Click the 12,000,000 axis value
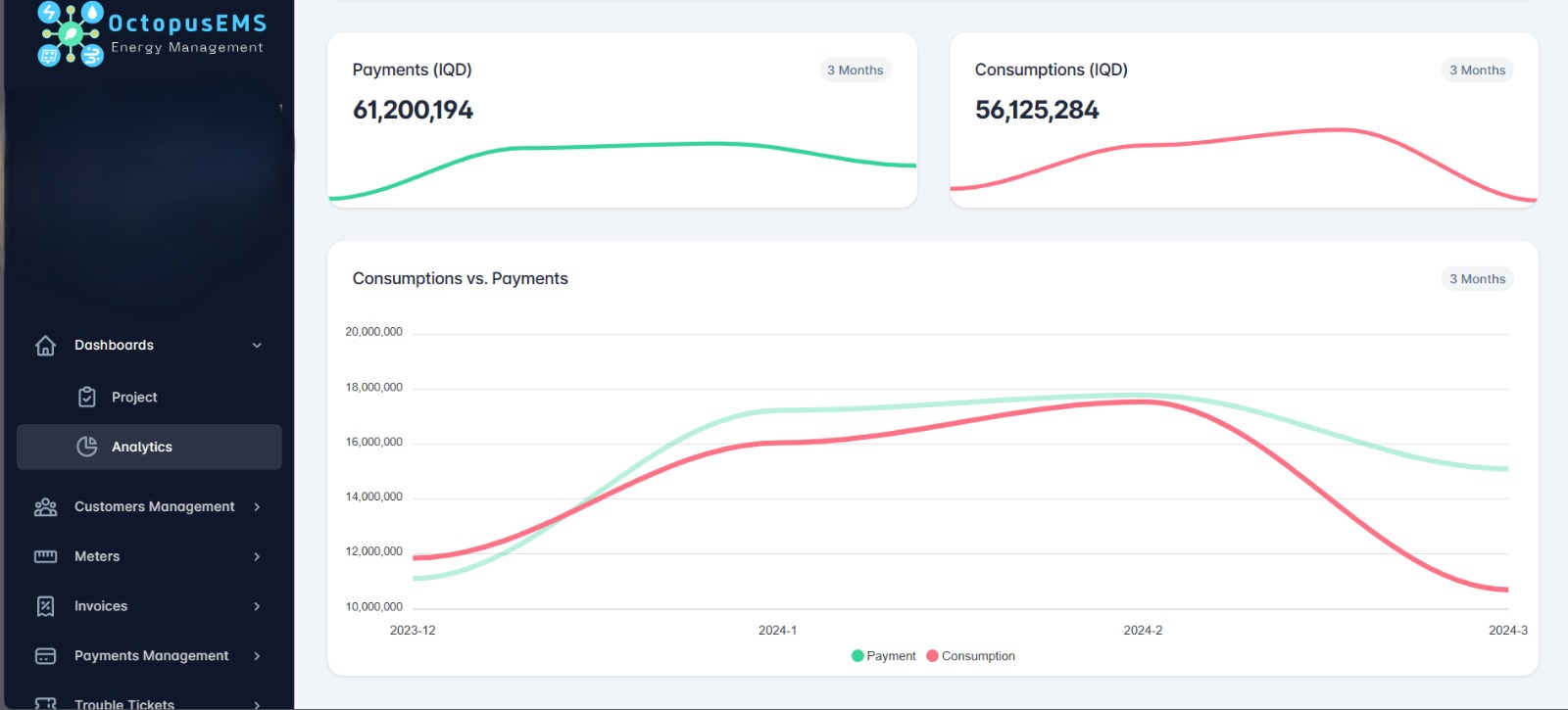 373,551
